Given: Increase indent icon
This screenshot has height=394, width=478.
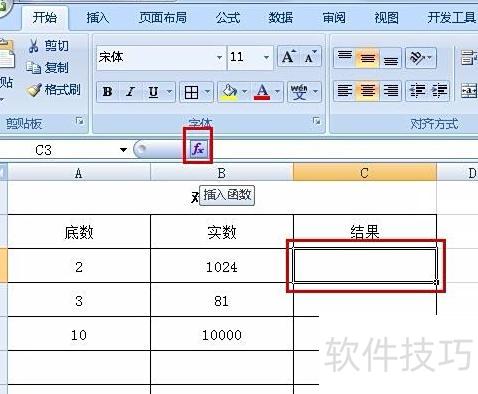Looking at the screenshot, I should tap(439, 91).
